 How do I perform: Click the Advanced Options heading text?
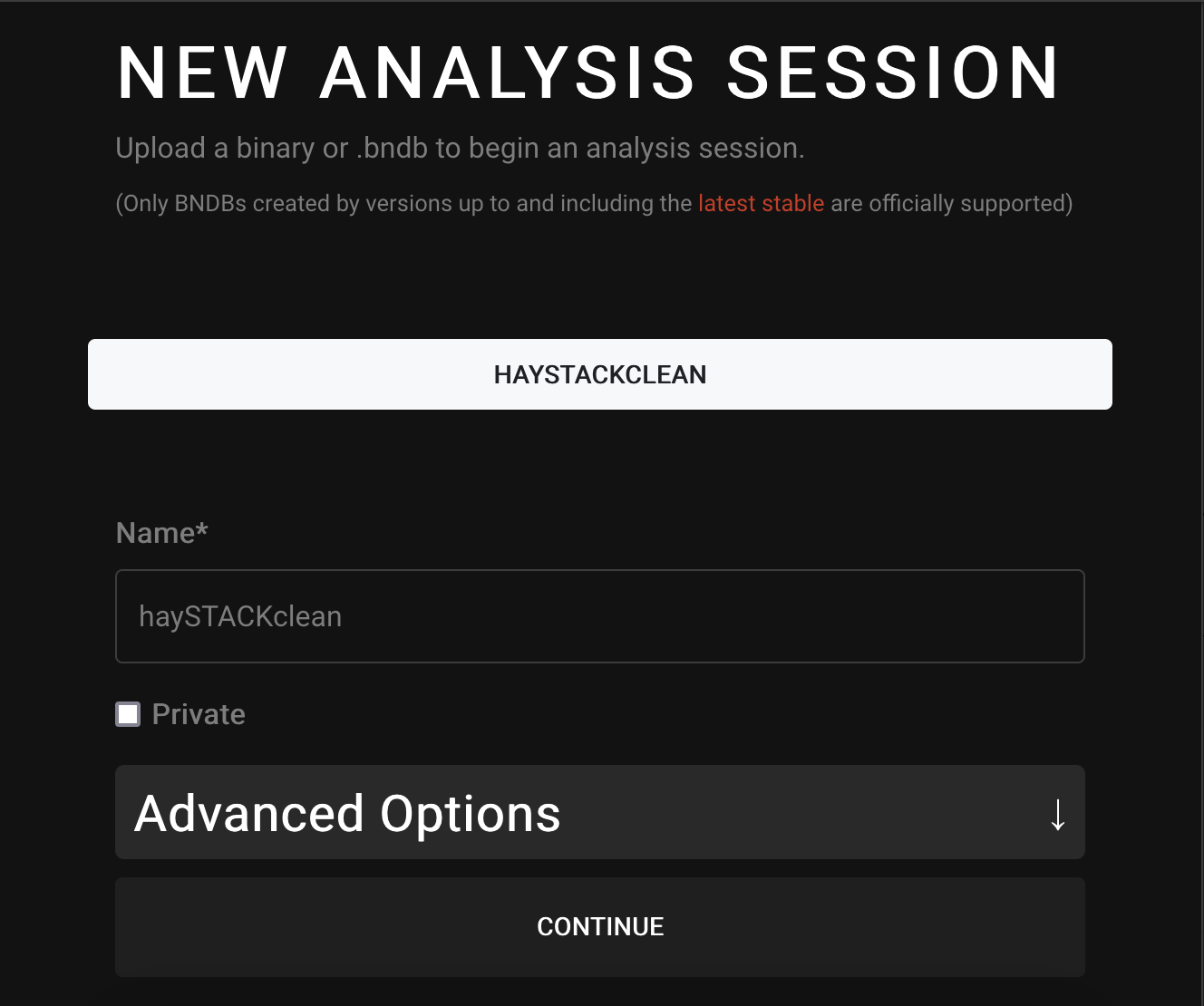[x=347, y=814]
